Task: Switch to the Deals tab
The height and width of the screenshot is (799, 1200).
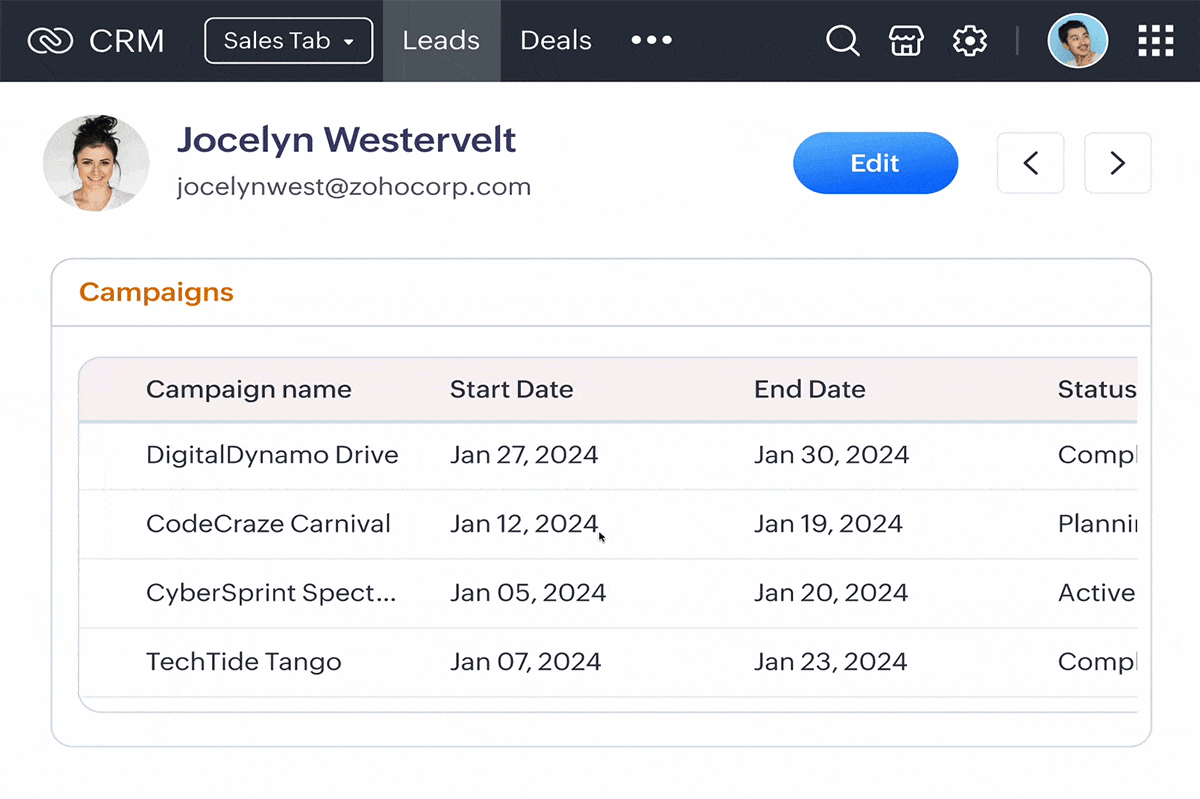Action: tap(556, 41)
